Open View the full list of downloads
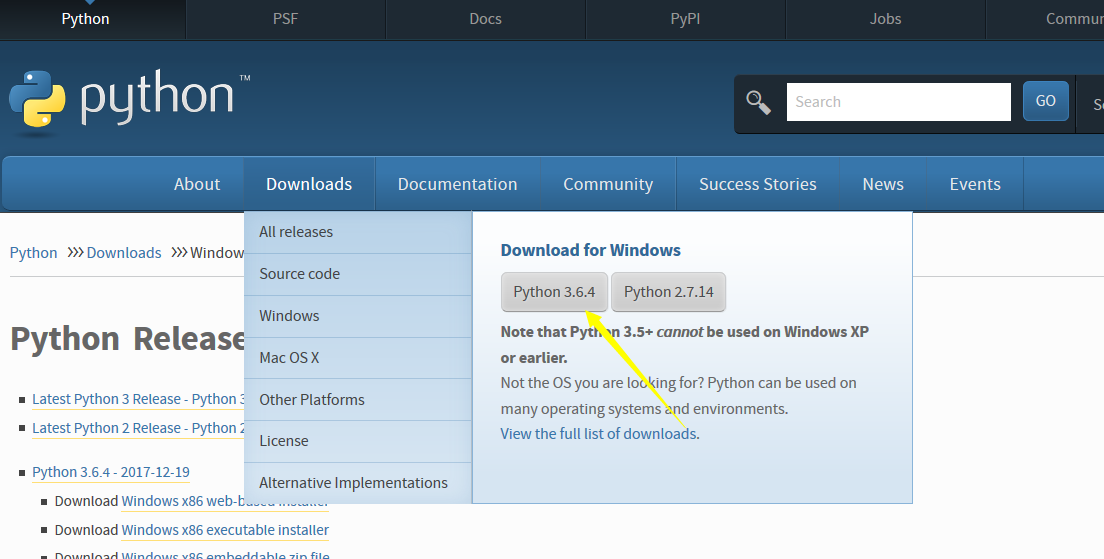The height and width of the screenshot is (559, 1104). [598, 434]
